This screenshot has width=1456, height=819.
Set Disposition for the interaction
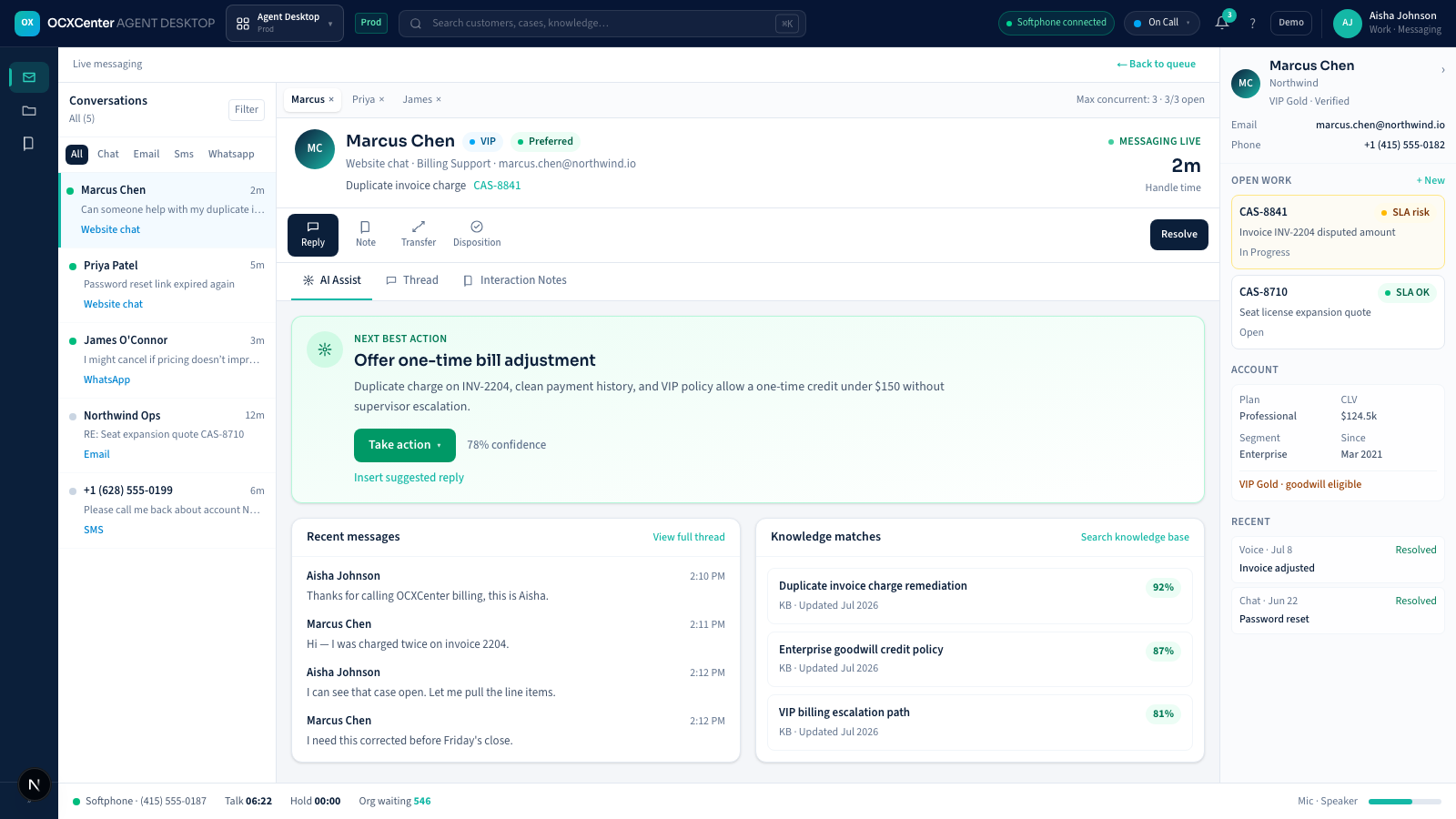[x=477, y=234]
